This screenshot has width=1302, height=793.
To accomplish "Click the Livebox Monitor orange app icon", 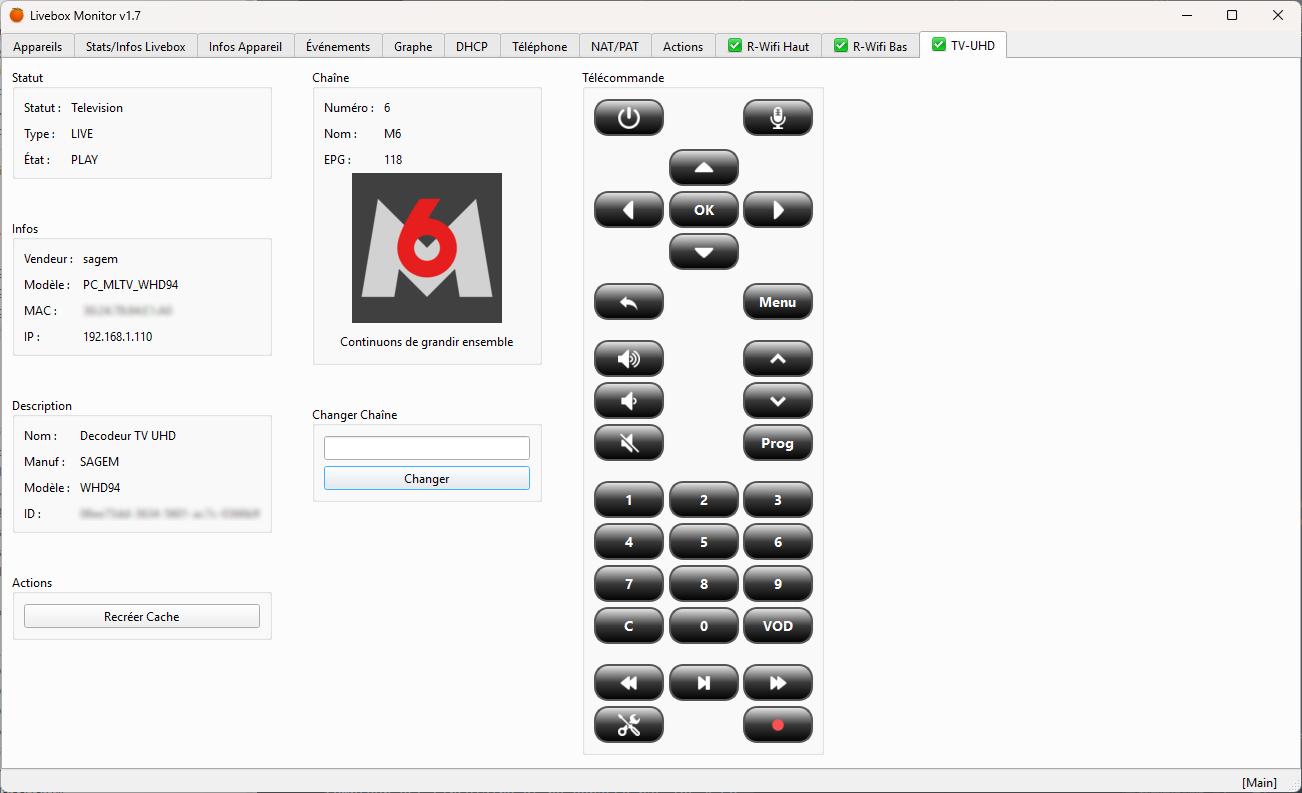I will click(16, 15).
